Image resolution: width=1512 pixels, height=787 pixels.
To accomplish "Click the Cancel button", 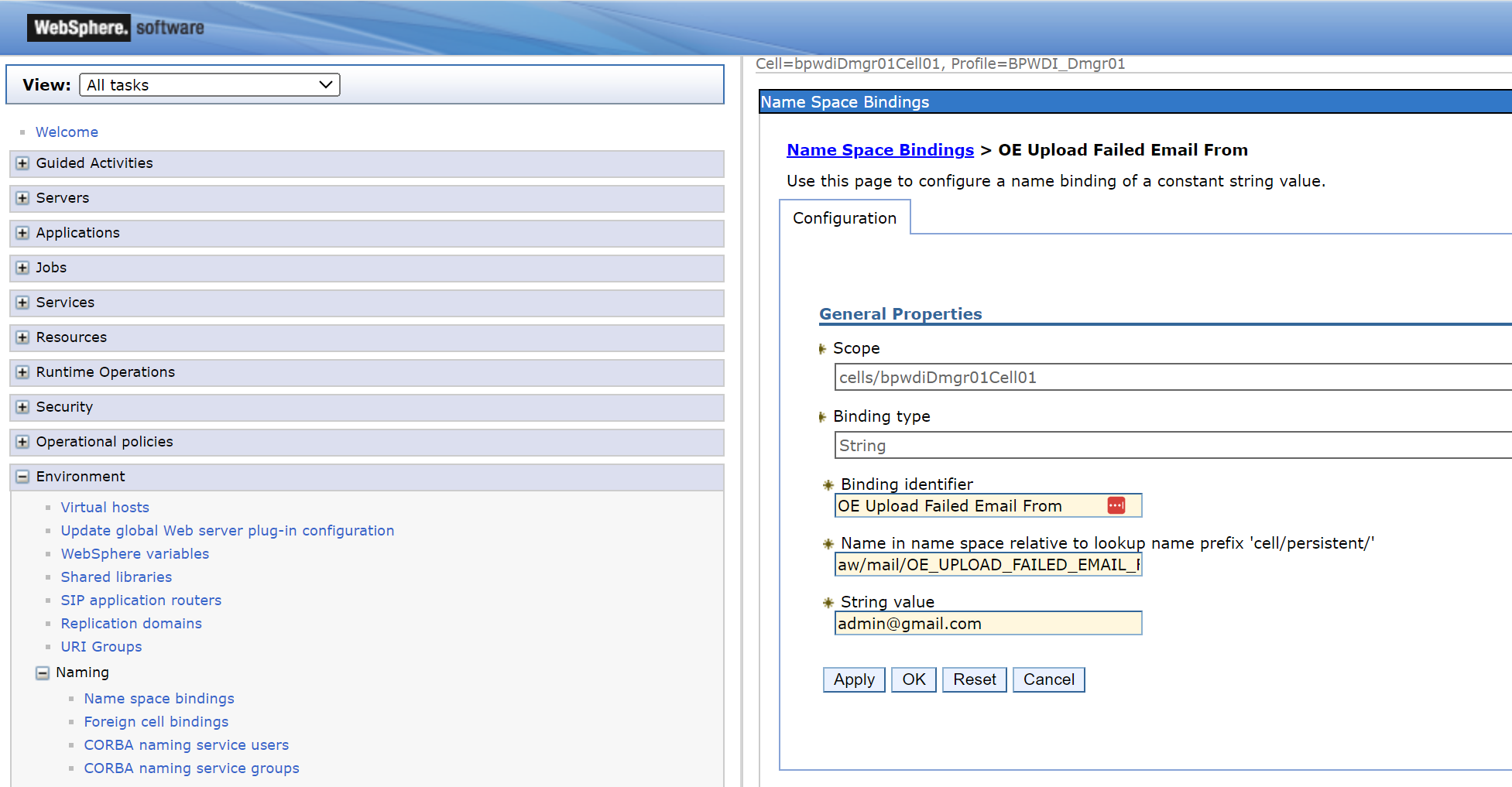I will 1048,679.
